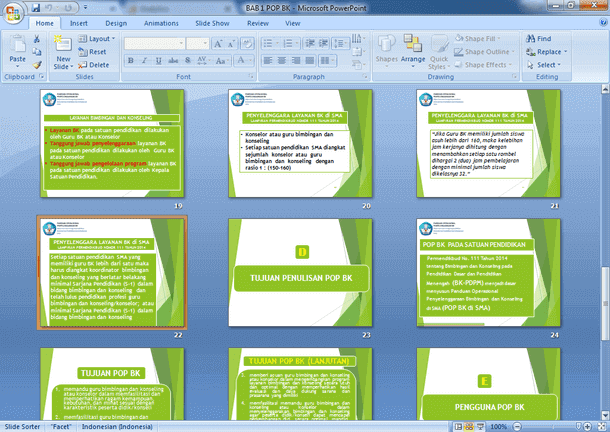Open the Font size combo box

[x=198, y=44]
